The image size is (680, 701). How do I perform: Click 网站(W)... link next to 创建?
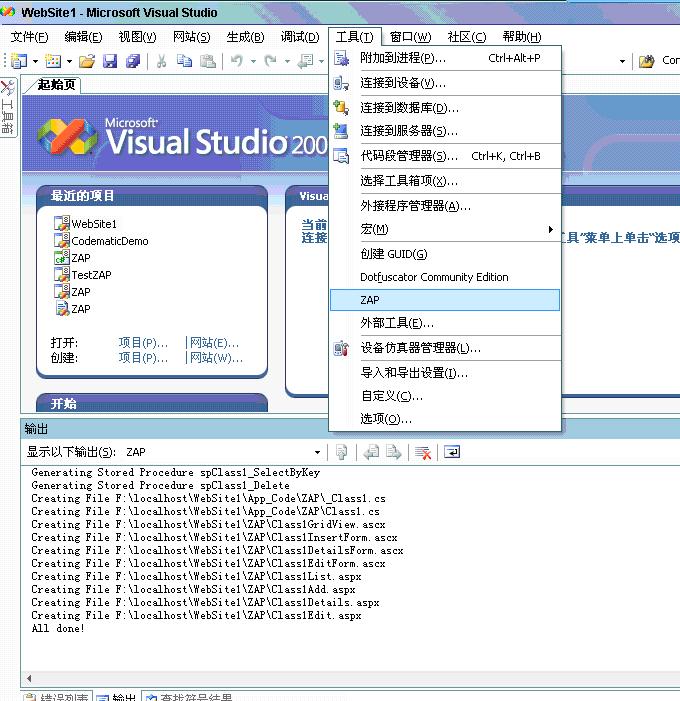[216, 358]
